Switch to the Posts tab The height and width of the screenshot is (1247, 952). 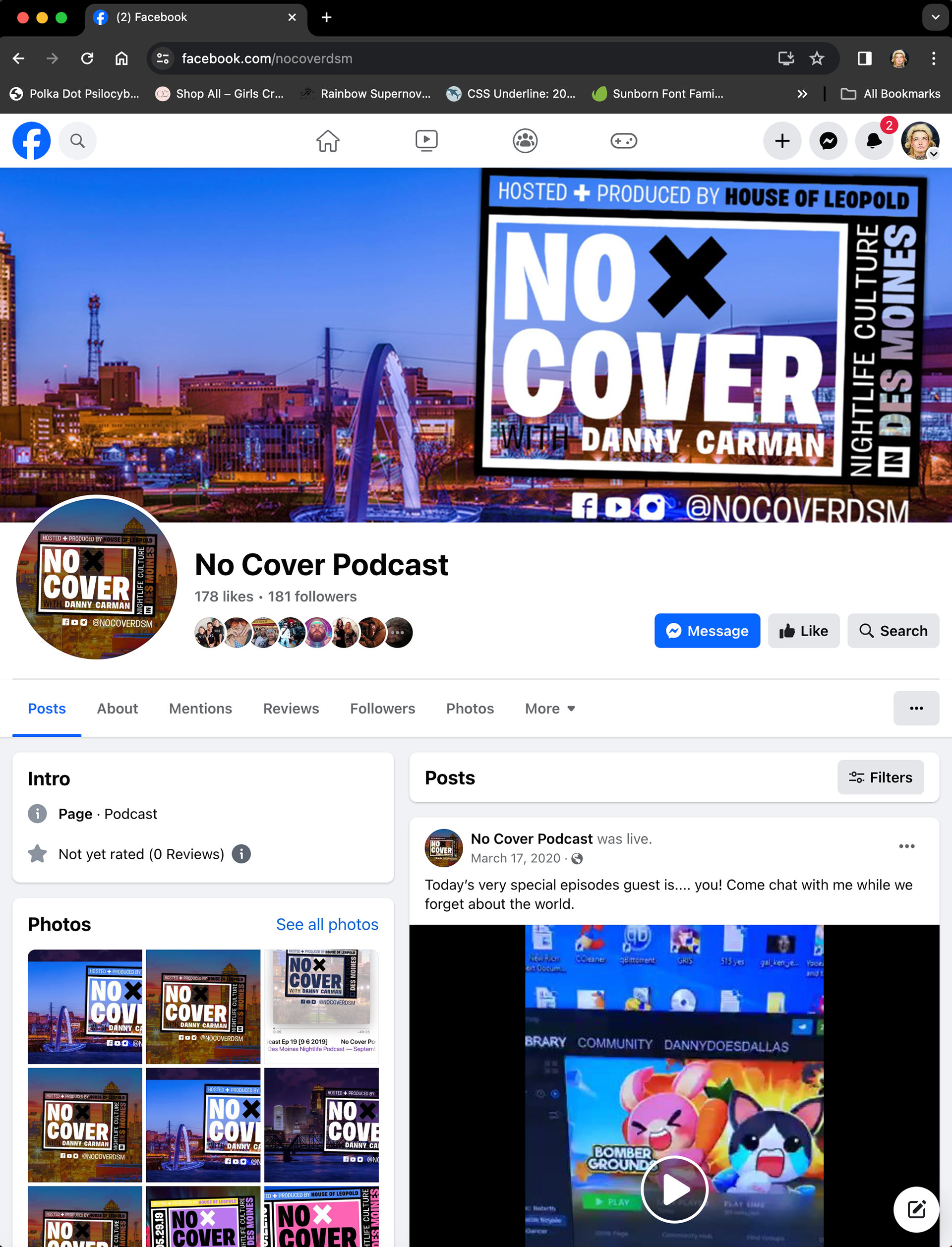pyautogui.click(x=47, y=708)
